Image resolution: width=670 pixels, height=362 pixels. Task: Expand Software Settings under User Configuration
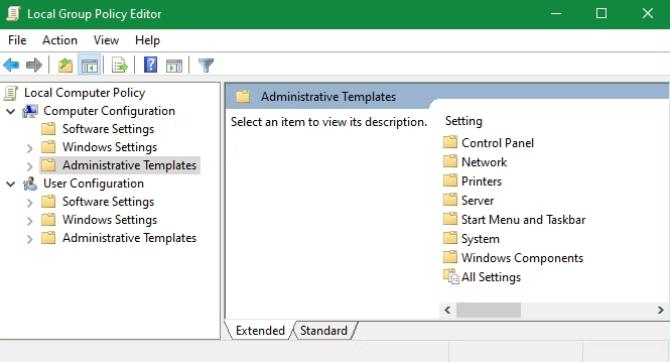pyautogui.click(x=29, y=203)
